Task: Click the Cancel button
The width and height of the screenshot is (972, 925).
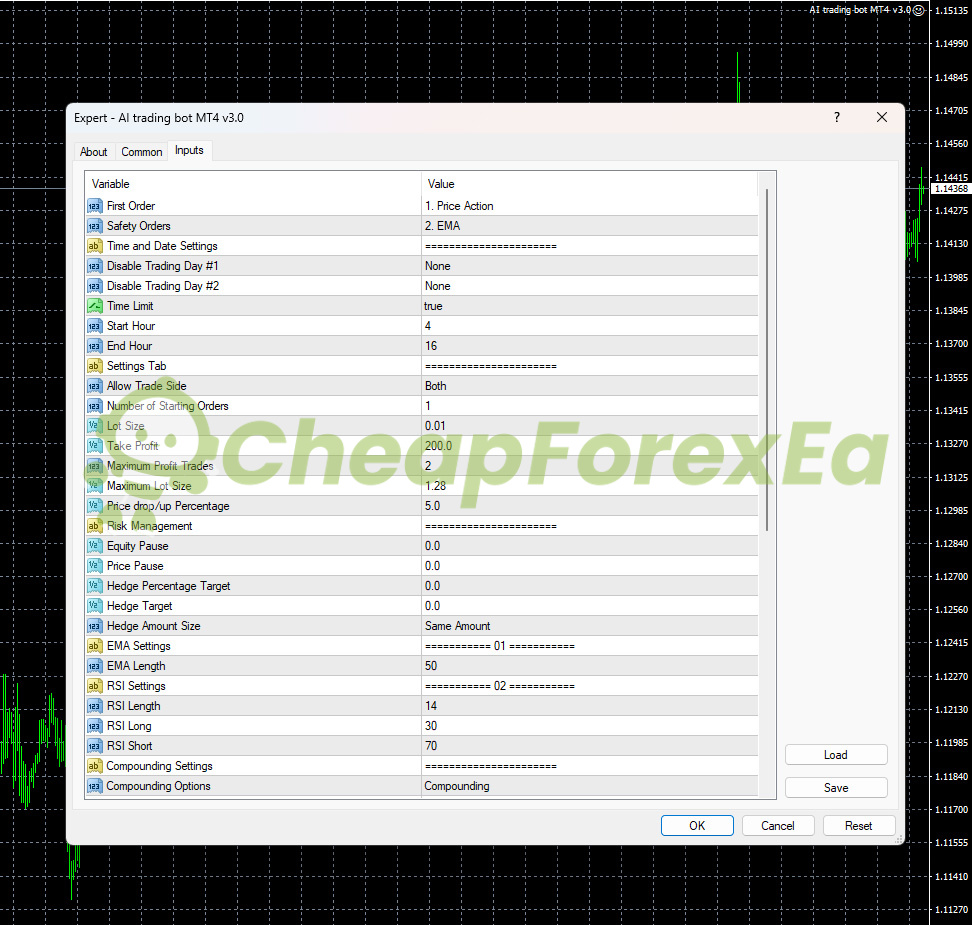Action: point(777,825)
